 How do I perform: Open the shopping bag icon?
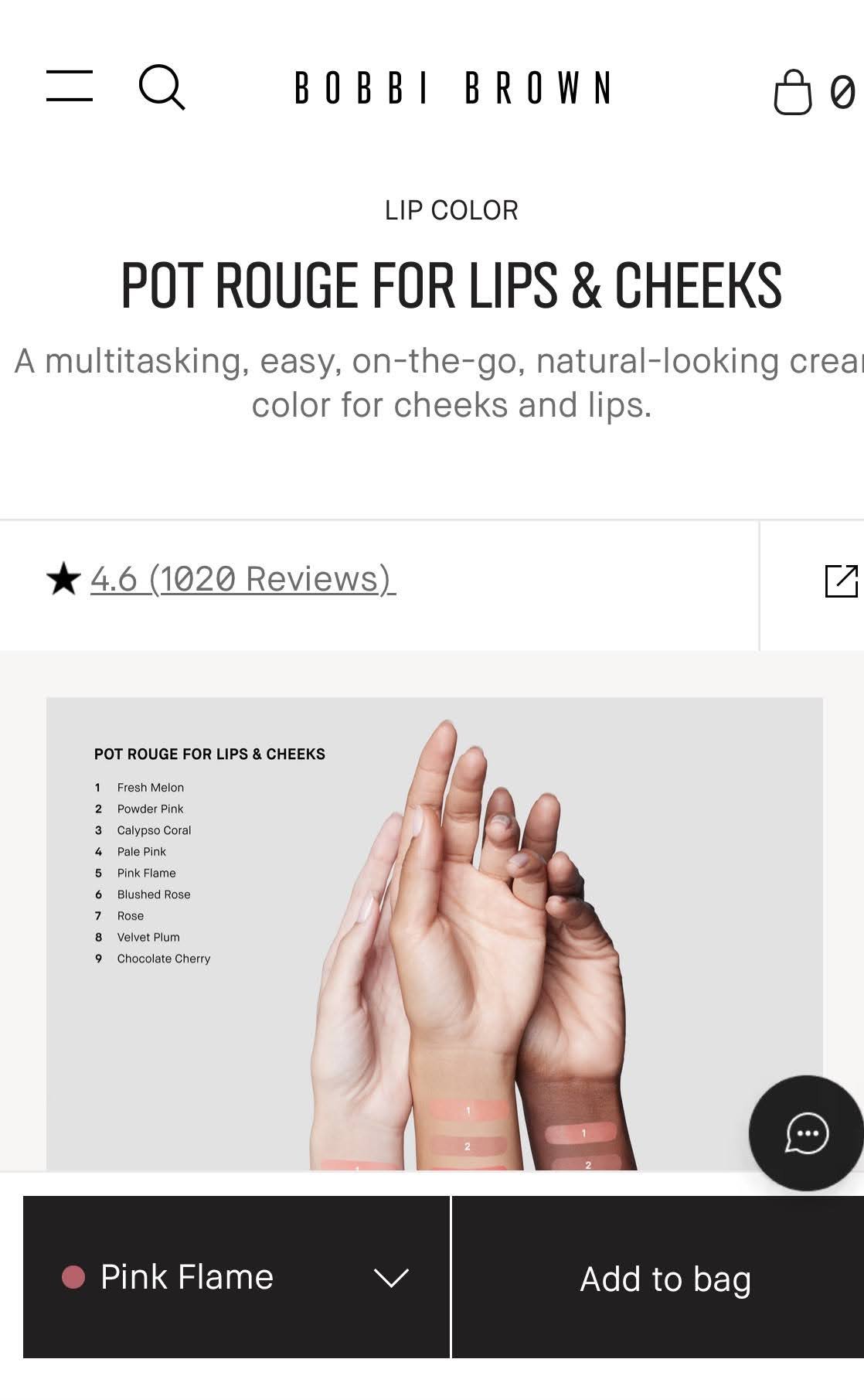pos(793,92)
